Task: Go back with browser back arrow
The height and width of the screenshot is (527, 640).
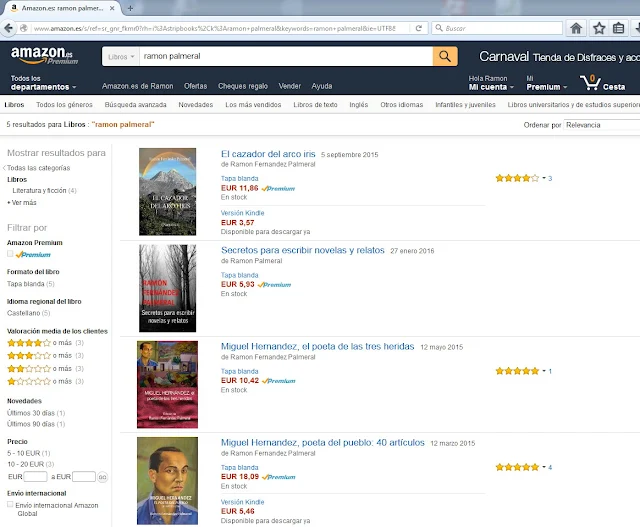Action: [x=8, y=28]
